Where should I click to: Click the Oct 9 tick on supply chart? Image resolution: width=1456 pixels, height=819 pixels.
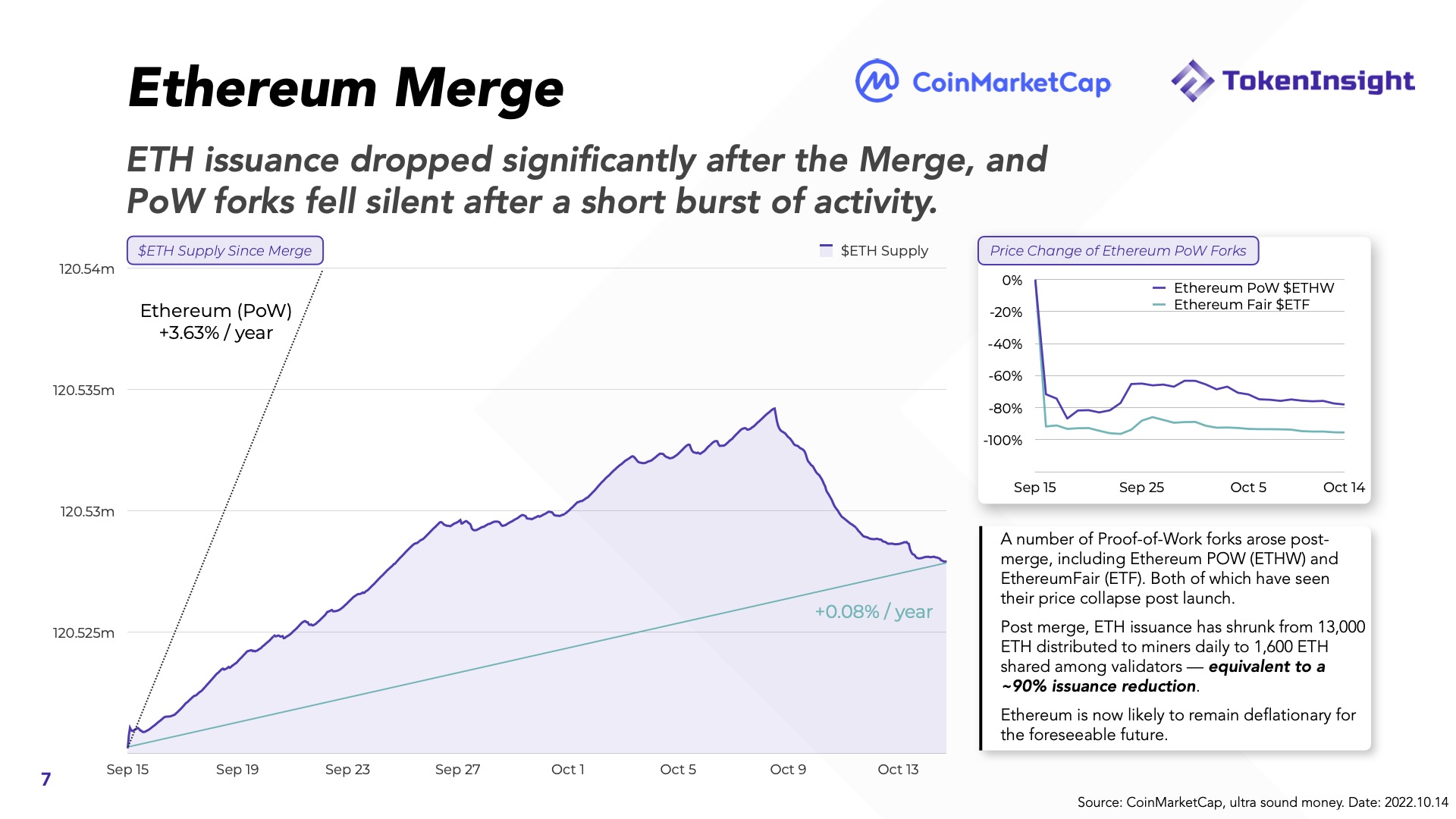(x=788, y=770)
